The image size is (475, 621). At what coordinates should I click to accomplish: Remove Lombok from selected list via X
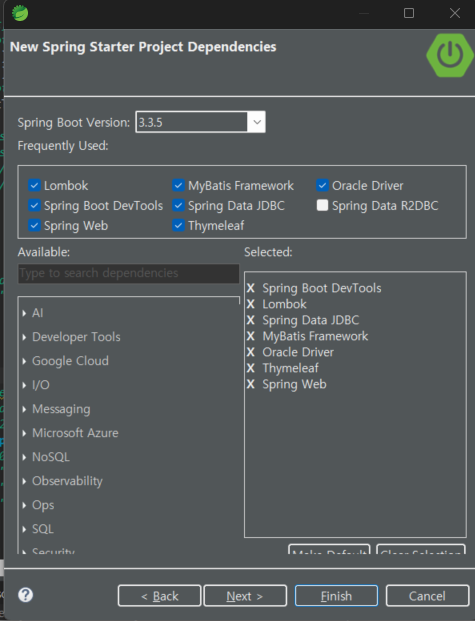pyautogui.click(x=251, y=304)
